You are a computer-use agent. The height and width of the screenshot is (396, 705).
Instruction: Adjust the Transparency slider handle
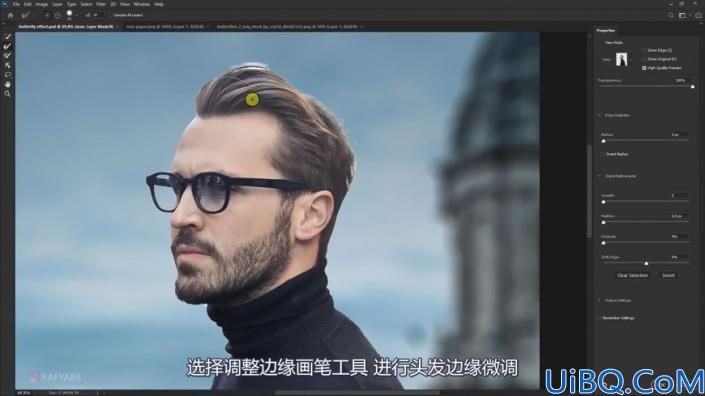pos(692,86)
